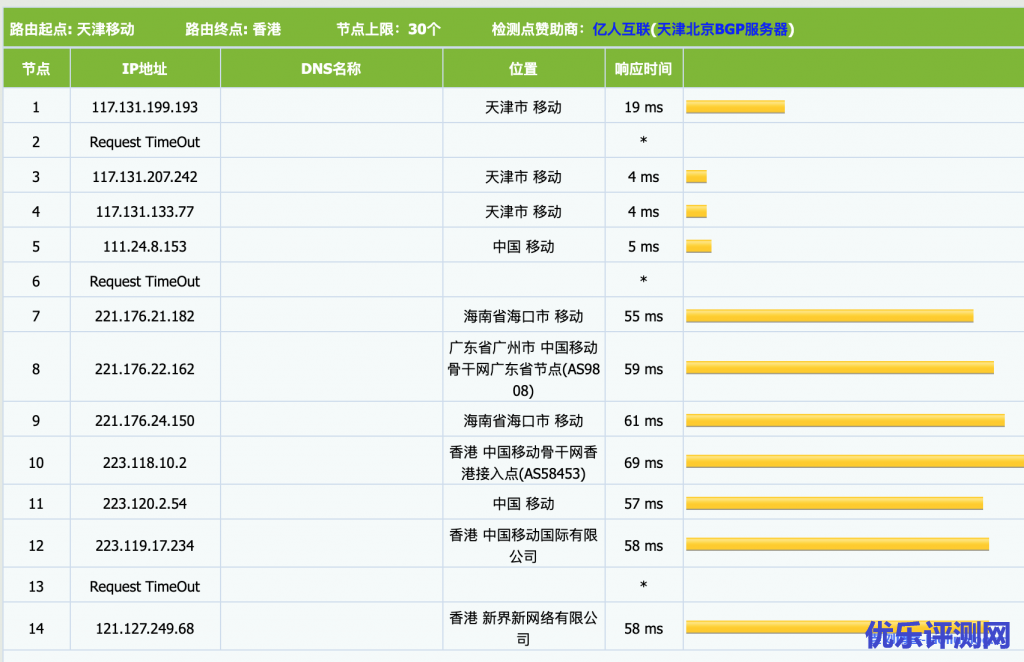Click IP 223.118.10.2 in row 10
The image size is (1024, 662).
coord(145,463)
